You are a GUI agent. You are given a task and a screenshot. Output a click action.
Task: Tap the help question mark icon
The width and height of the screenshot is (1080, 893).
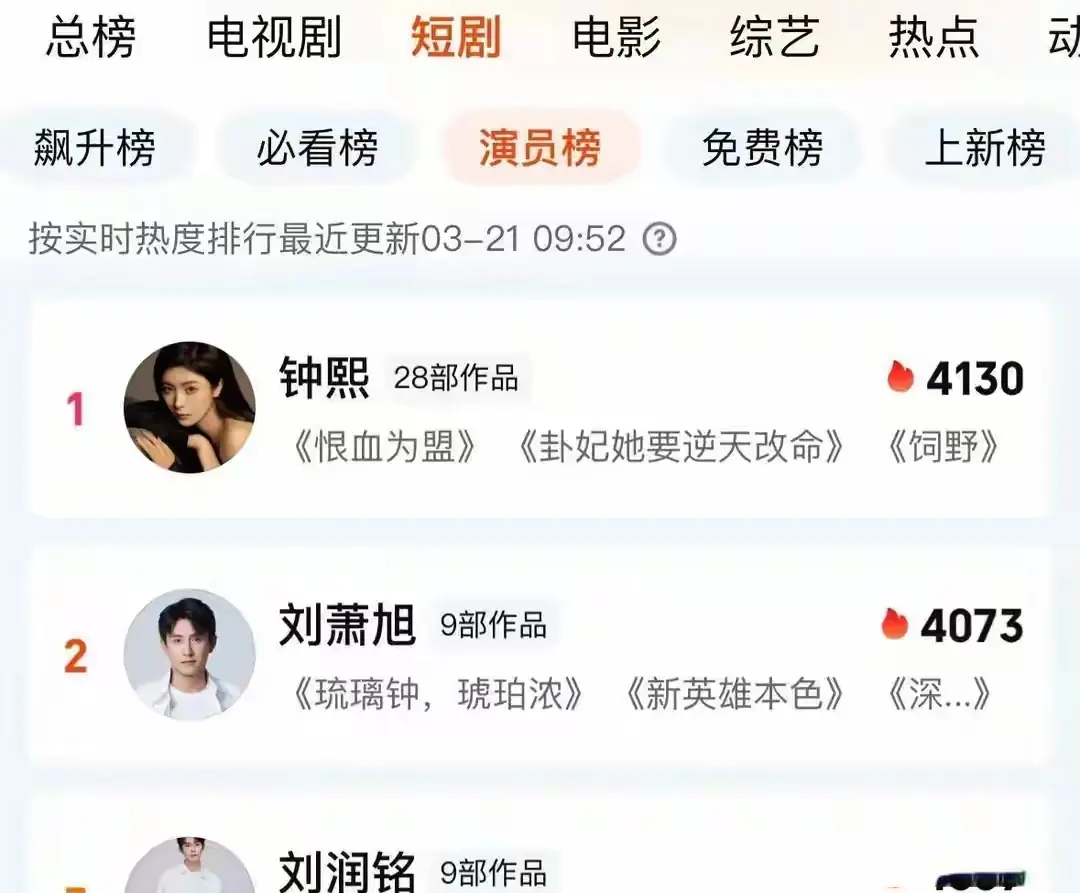(x=659, y=239)
